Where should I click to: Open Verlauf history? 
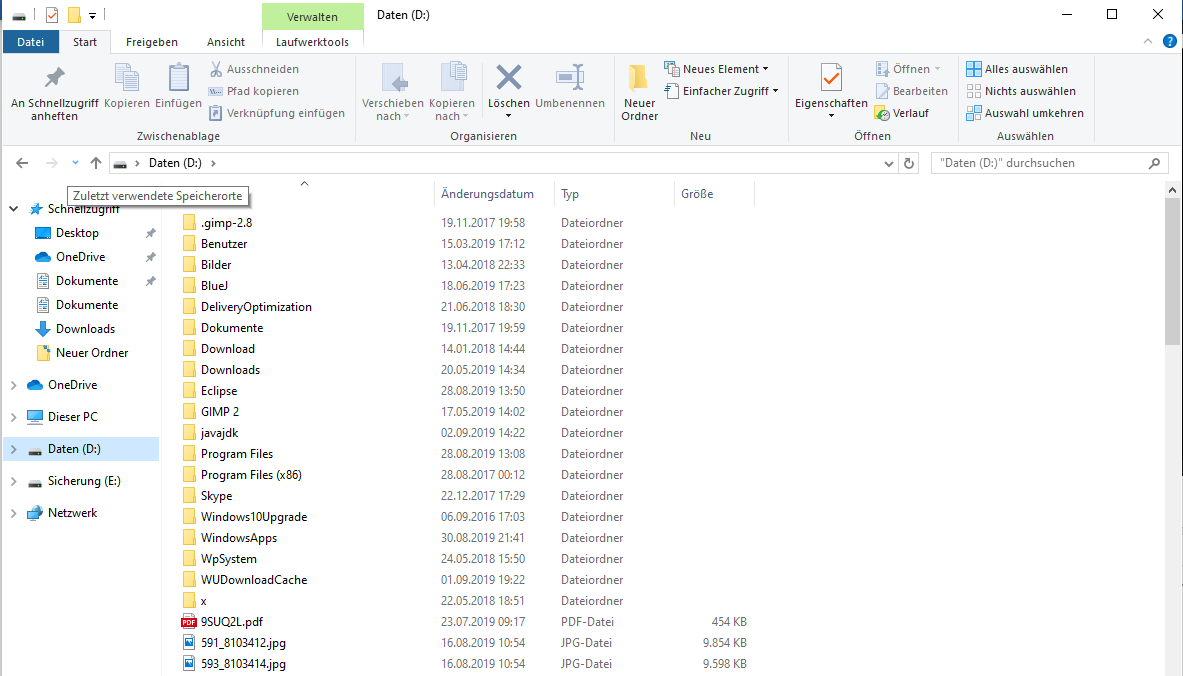pos(902,112)
